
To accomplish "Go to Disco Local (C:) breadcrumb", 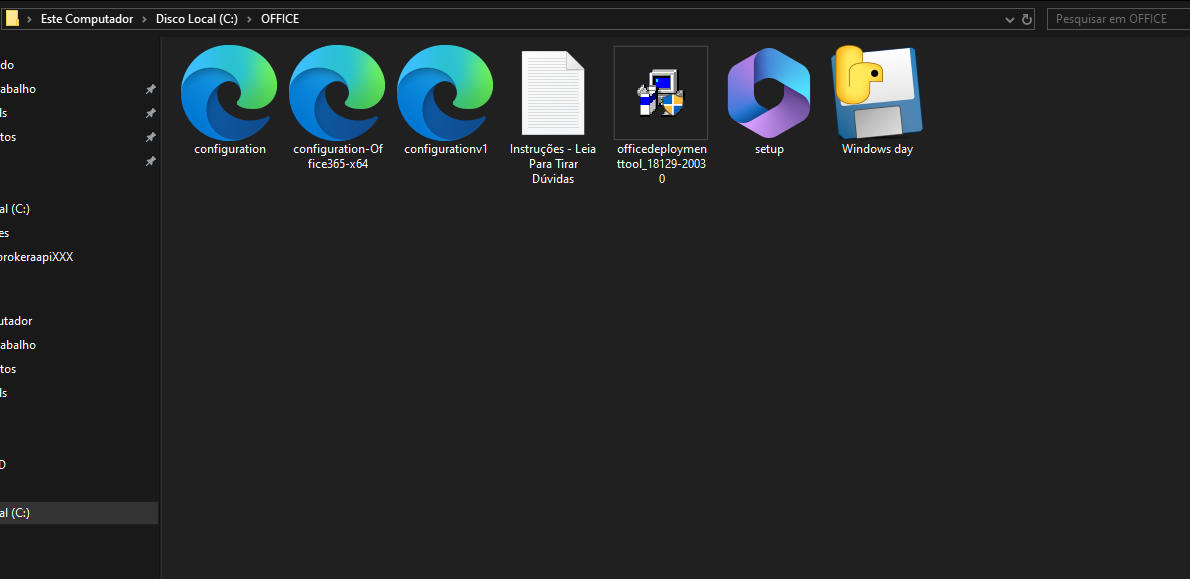I will pyautogui.click(x=197, y=19).
